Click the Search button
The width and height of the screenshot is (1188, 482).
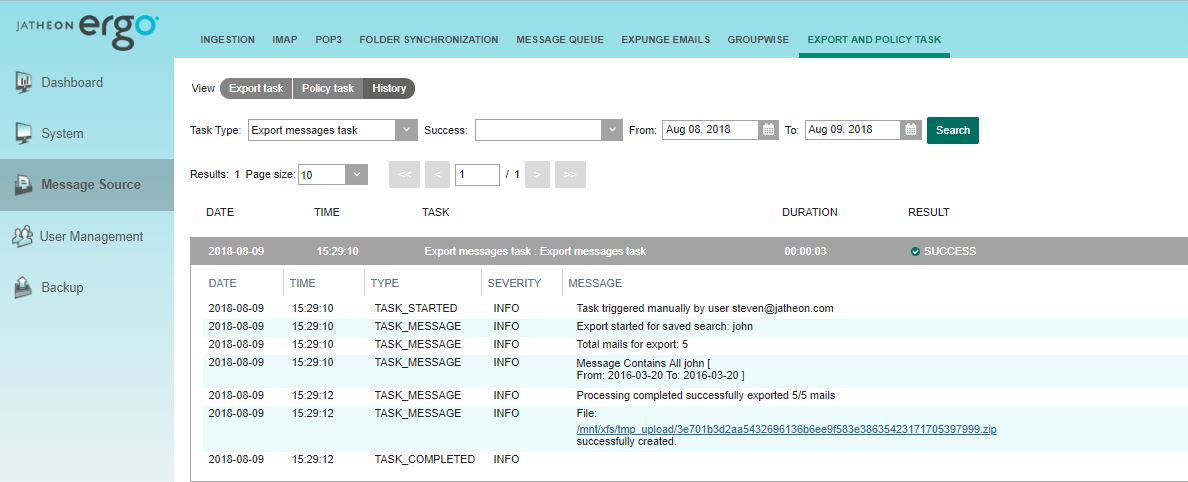click(x=952, y=130)
